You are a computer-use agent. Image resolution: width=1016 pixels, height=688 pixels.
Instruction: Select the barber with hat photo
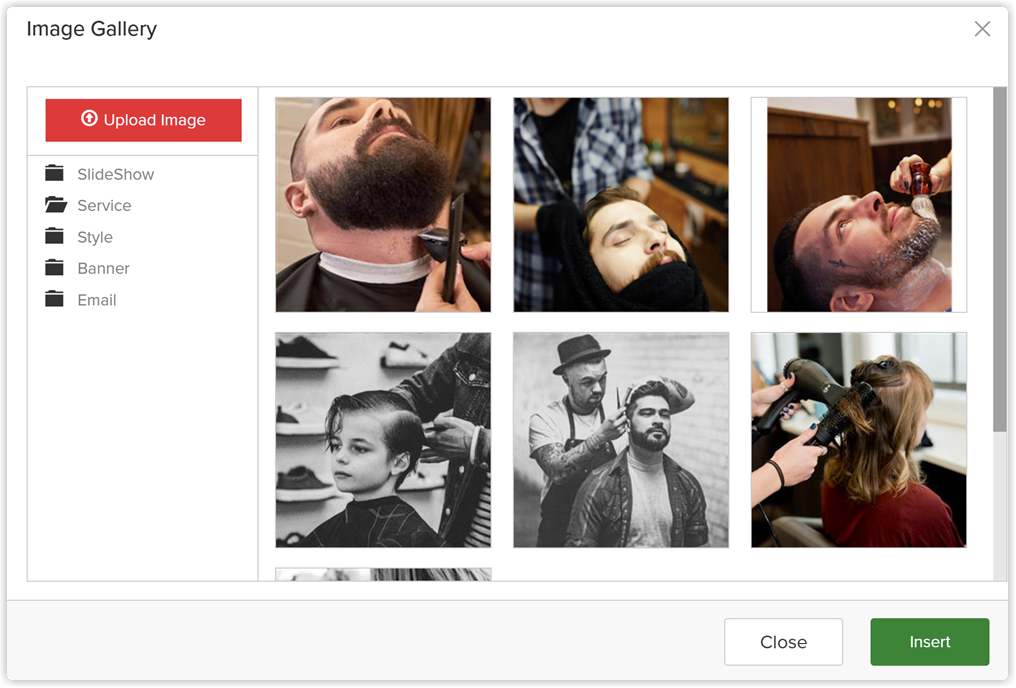pyautogui.click(x=621, y=440)
